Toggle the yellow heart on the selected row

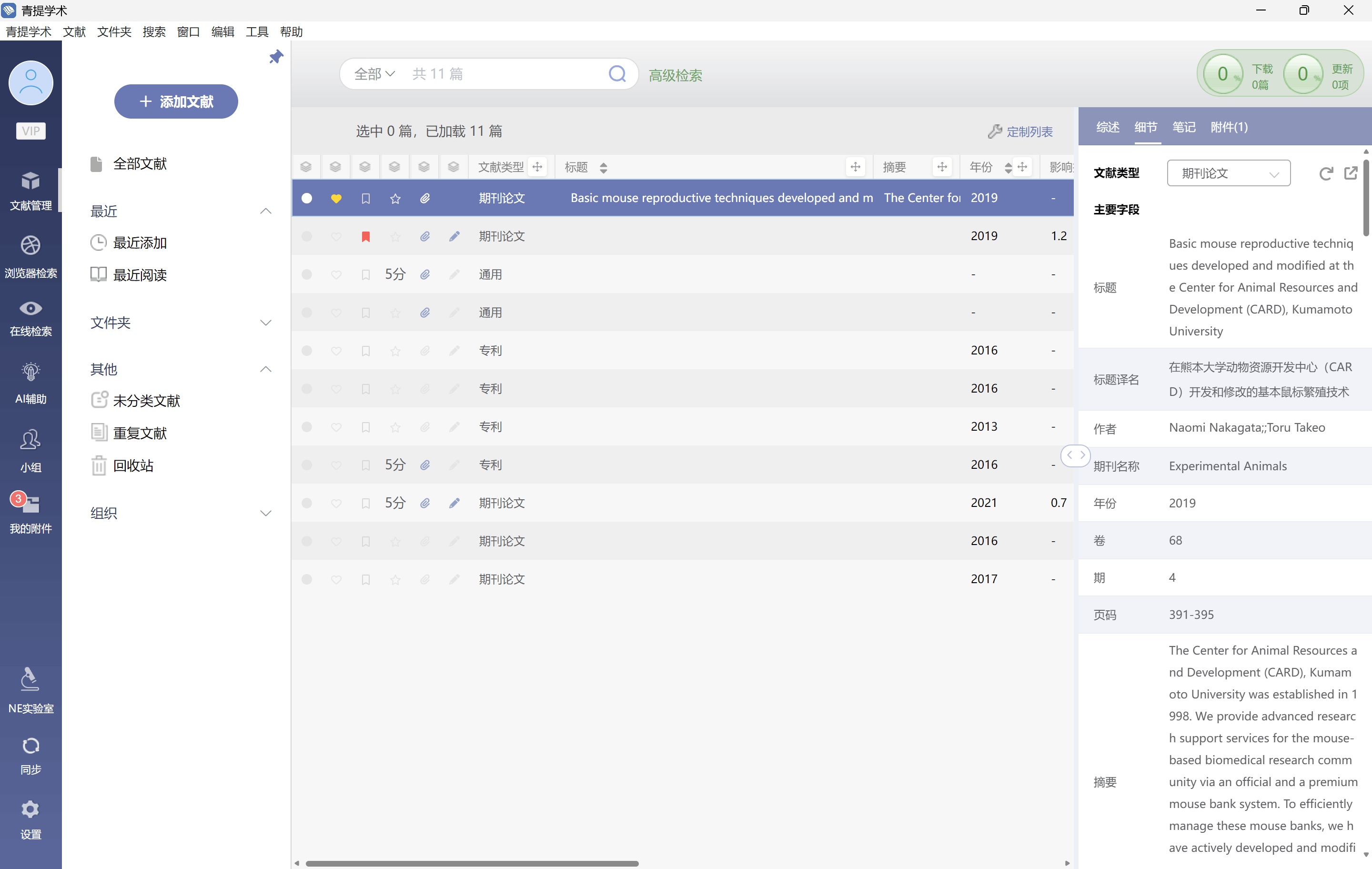[x=336, y=198]
